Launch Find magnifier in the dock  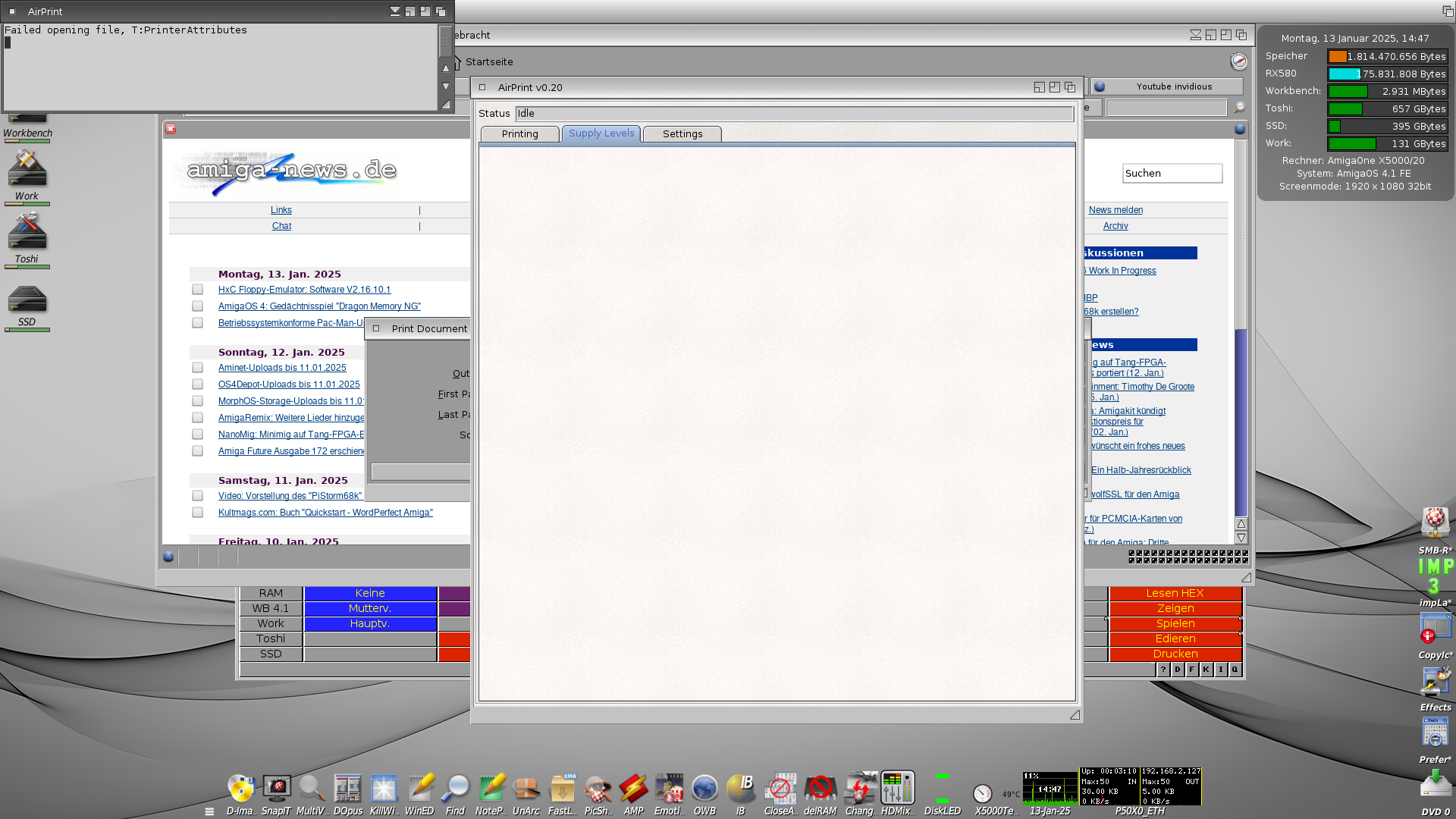(x=455, y=789)
